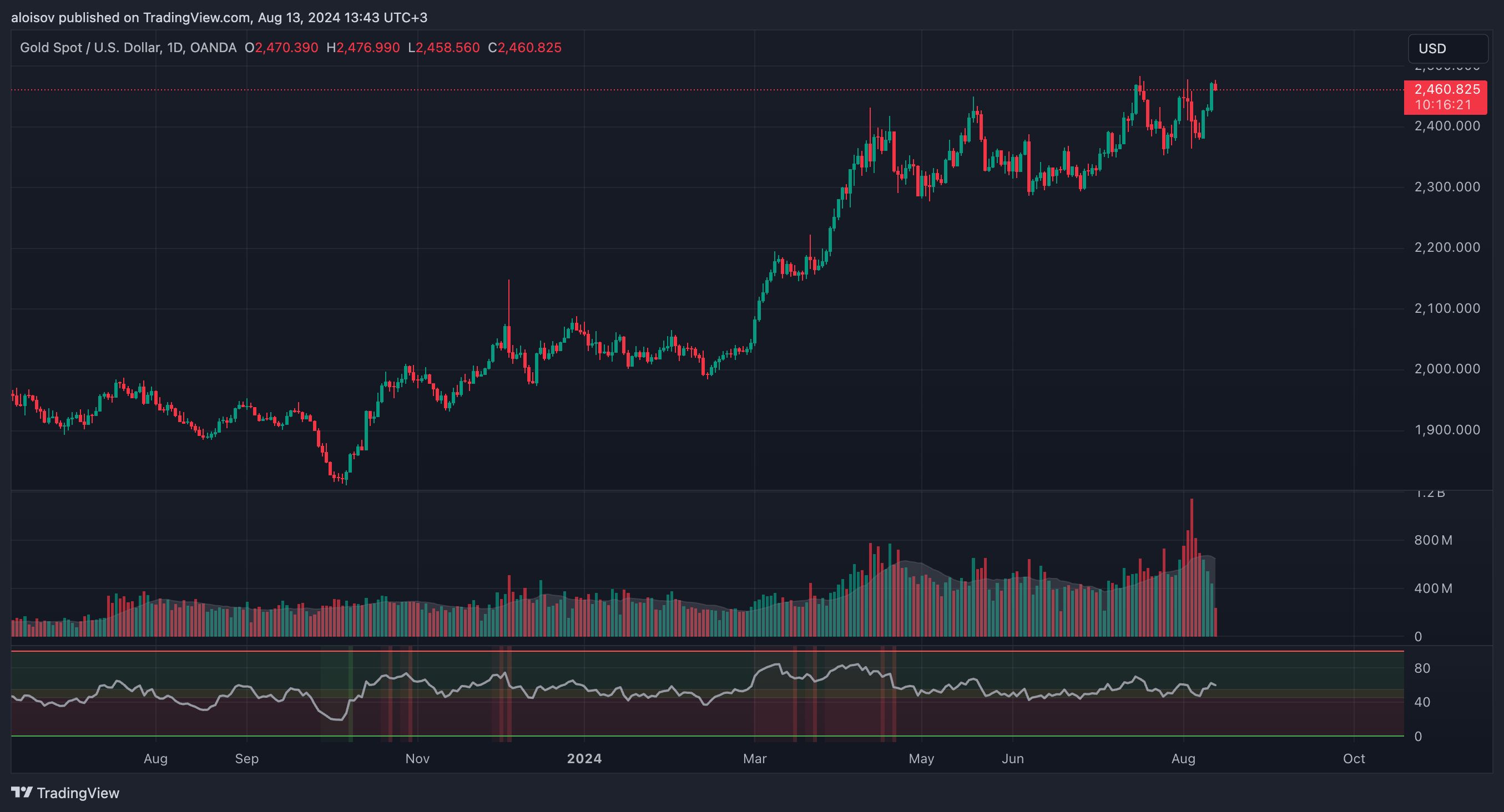Click the 2024 year label on time axis
This screenshot has width=1504, height=812.
[x=584, y=758]
